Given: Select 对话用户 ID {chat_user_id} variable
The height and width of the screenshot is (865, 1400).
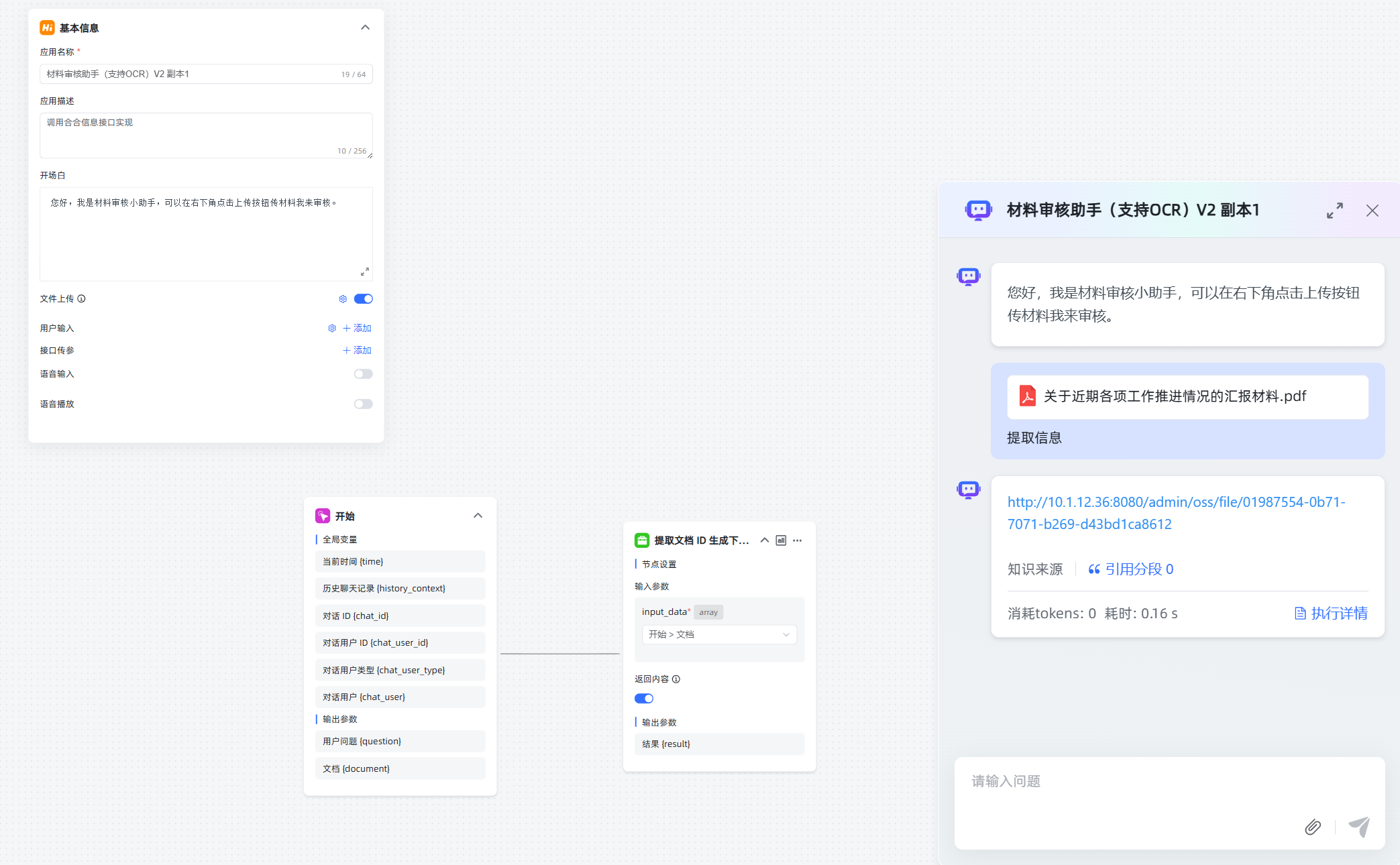Looking at the screenshot, I should (x=400, y=643).
